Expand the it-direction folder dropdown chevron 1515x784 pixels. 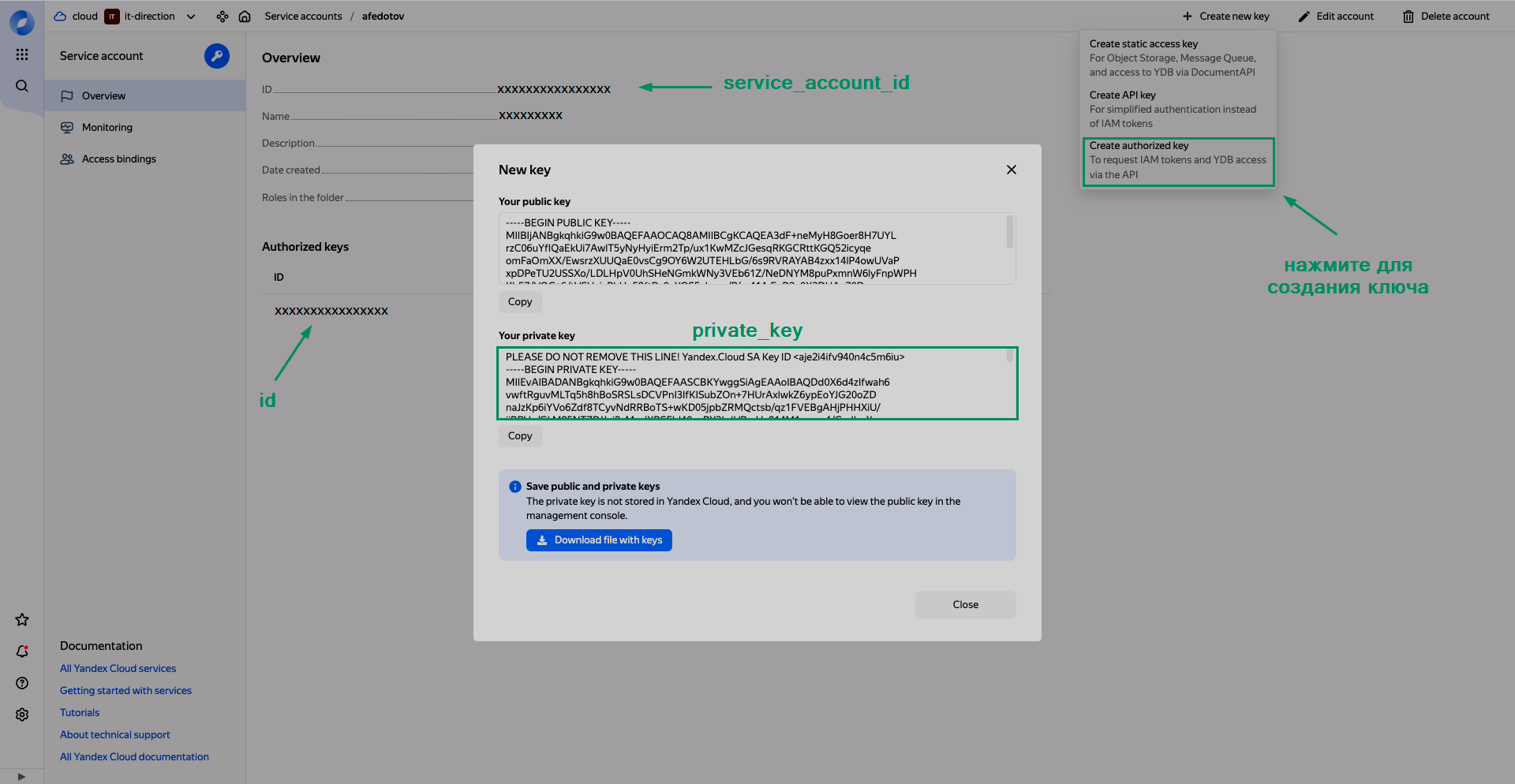tap(191, 17)
